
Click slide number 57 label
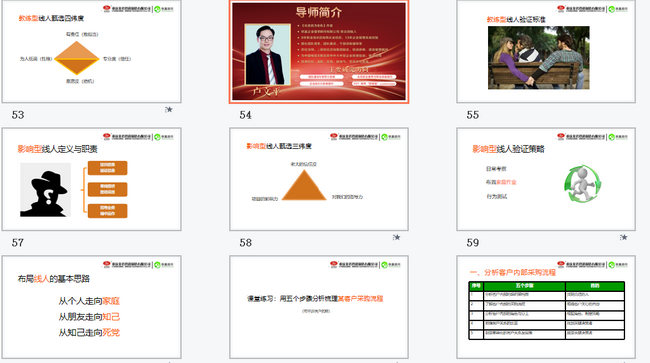[x=18, y=242]
